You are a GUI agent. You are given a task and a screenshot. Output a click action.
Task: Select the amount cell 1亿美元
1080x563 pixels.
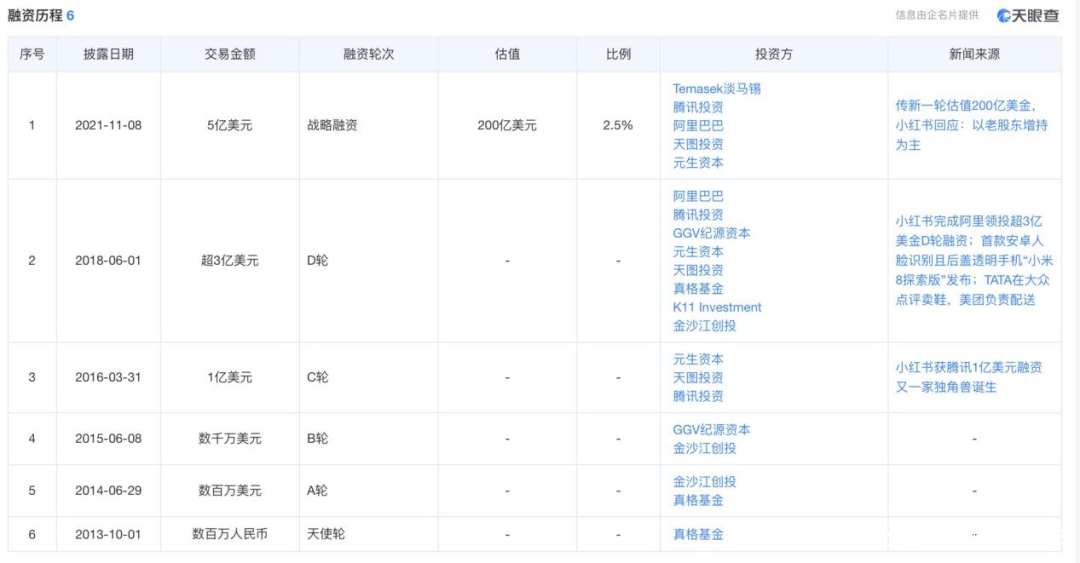pyautogui.click(x=229, y=378)
